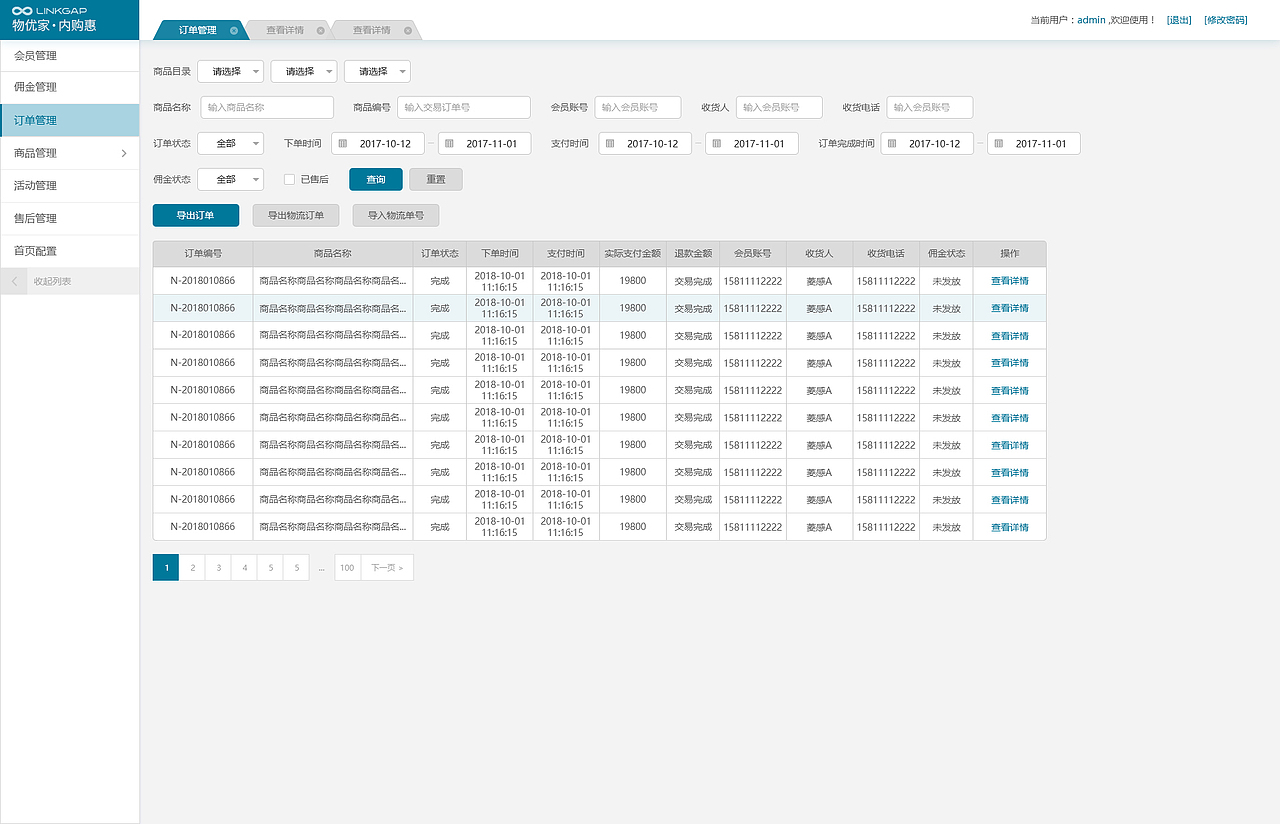Close the 订单管理 tab
This screenshot has height=824, width=1280.
(x=234, y=31)
